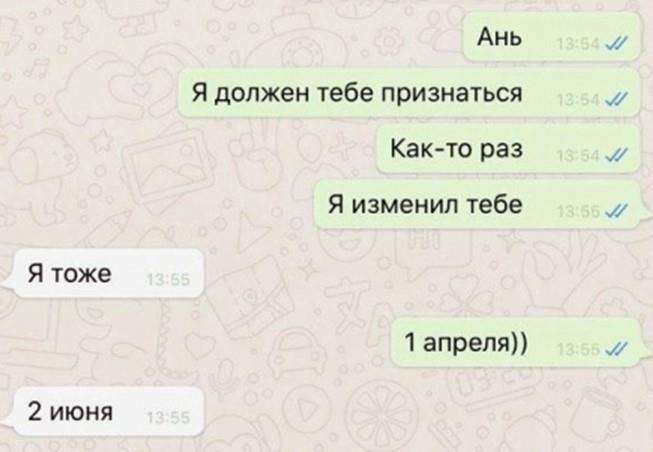Click read receipt icon on '1 апреля))'
Screen dimensions: 653x452
pyautogui.click(x=616, y=350)
